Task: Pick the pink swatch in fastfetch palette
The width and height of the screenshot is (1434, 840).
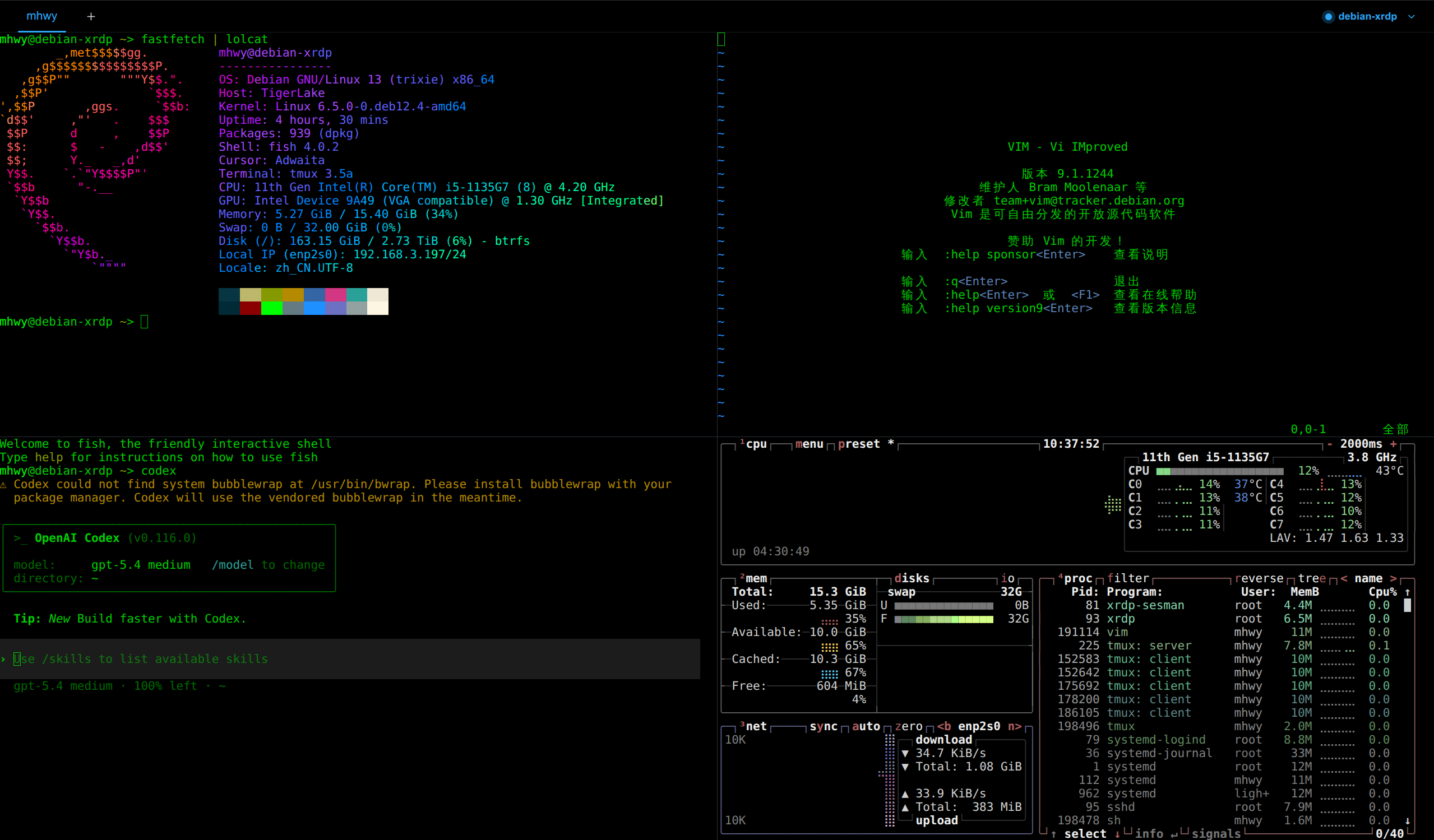Action: click(336, 295)
